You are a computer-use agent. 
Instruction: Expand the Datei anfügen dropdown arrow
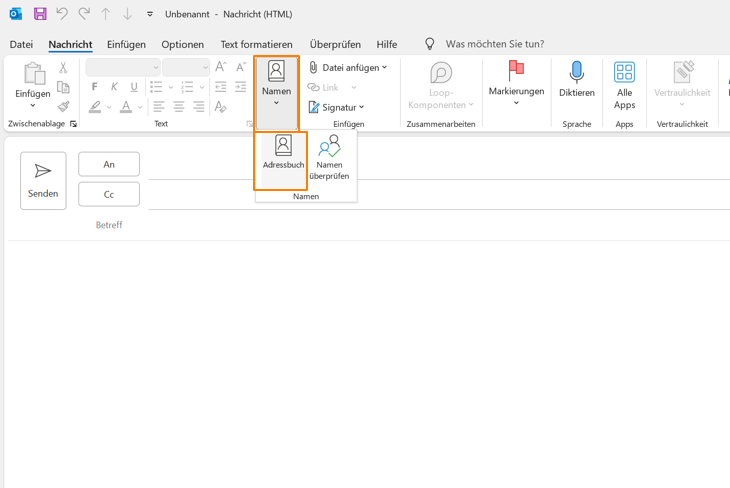tap(385, 68)
